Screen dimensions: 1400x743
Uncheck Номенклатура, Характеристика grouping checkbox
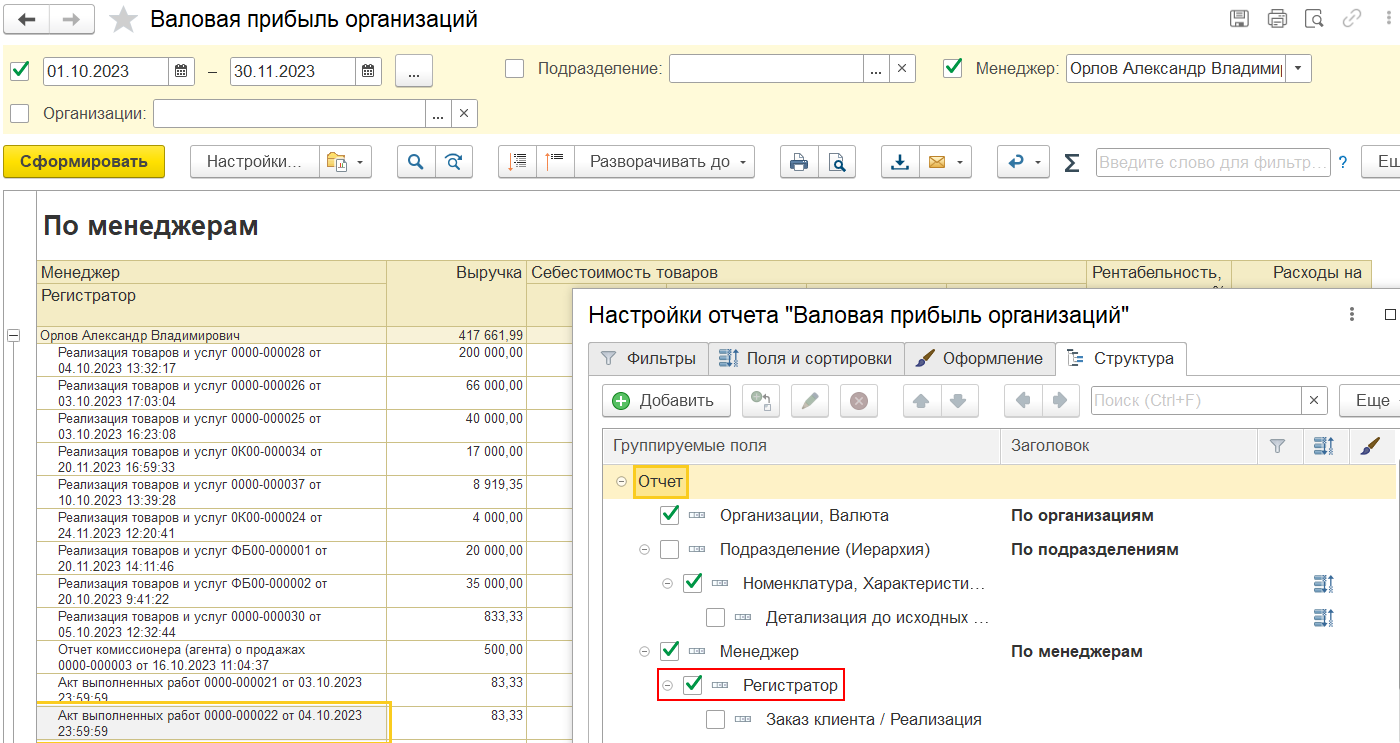coord(692,583)
